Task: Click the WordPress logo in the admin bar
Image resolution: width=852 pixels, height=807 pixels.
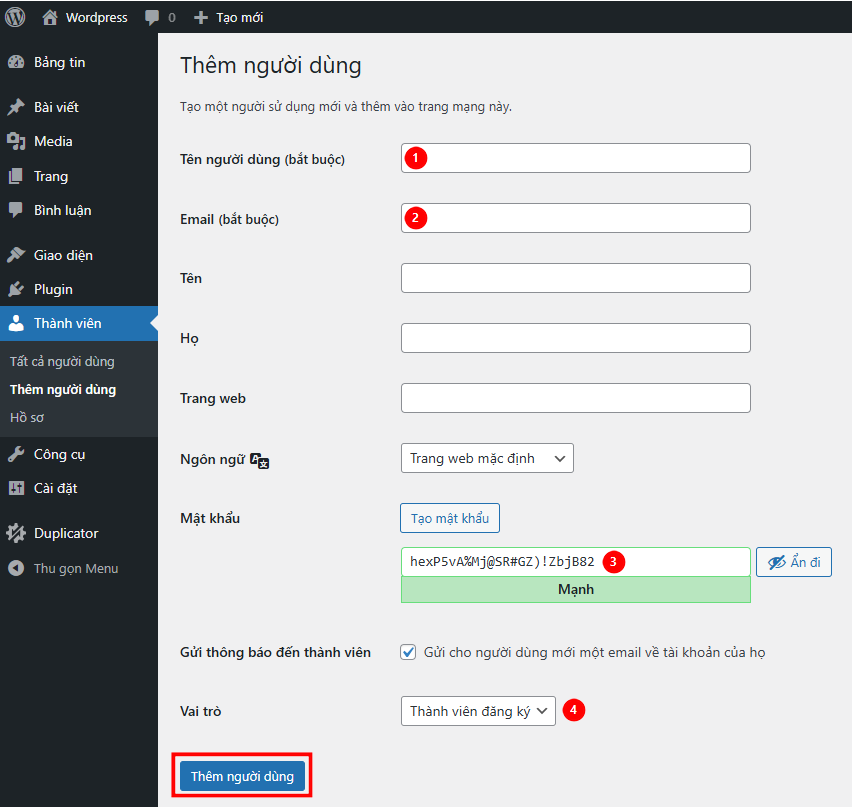Action: tap(14, 17)
